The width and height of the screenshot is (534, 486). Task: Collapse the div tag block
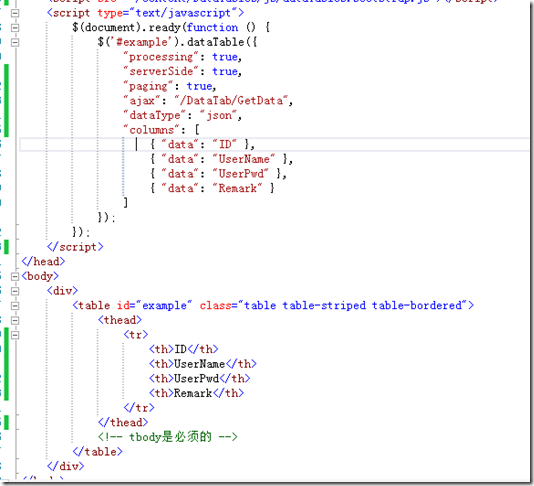(x=15, y=291)
